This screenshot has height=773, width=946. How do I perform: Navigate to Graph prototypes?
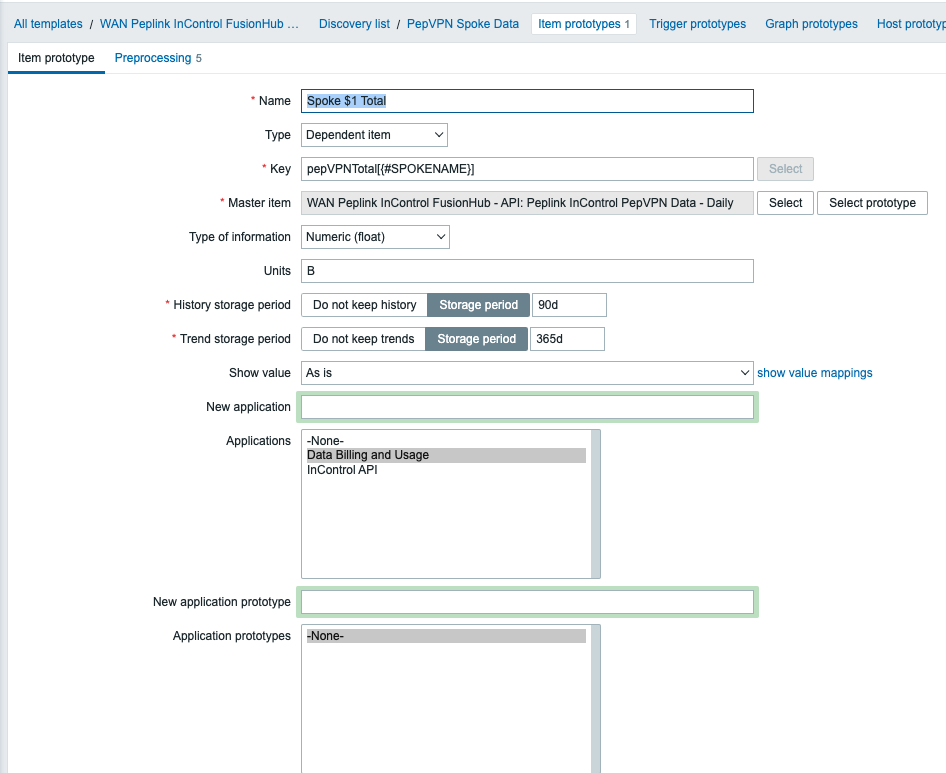pyautogui.click(x=811, y=24)
